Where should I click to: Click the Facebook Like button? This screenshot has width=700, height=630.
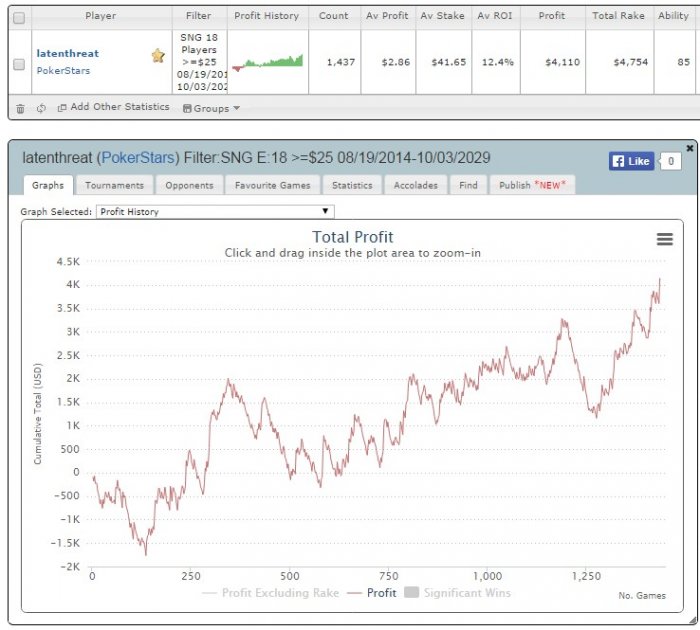(631, 161)
